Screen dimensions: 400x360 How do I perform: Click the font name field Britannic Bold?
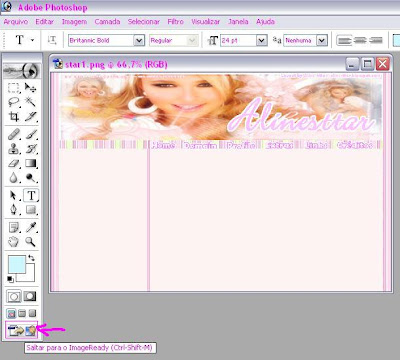pyautogui.click(x=101, y=41)
